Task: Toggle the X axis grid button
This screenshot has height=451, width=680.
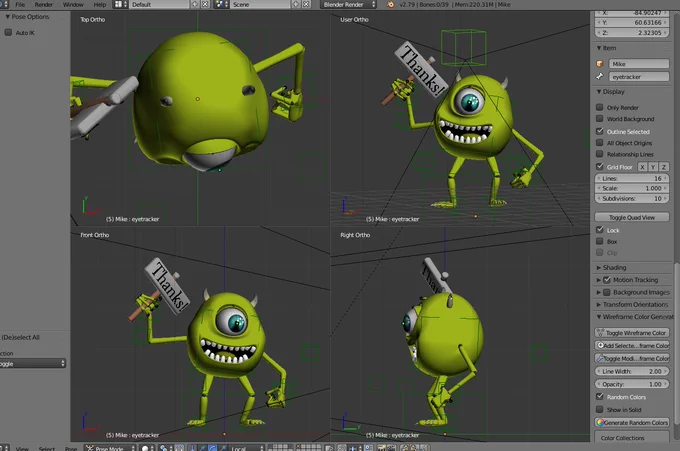Action: [x=642, y=167]
